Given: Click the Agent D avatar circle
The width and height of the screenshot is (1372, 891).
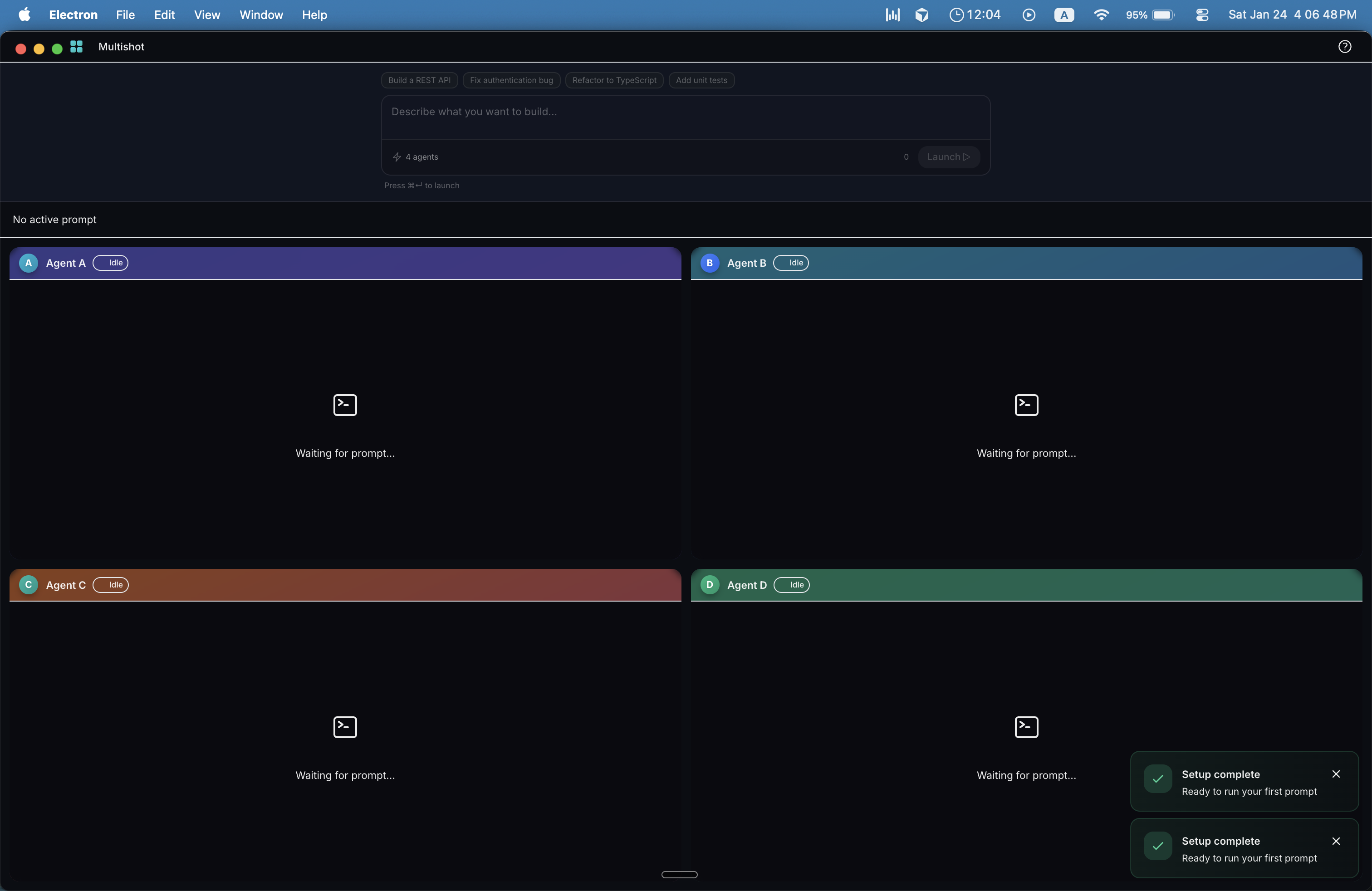Looking at the screenshot, I should click(710, 584).
